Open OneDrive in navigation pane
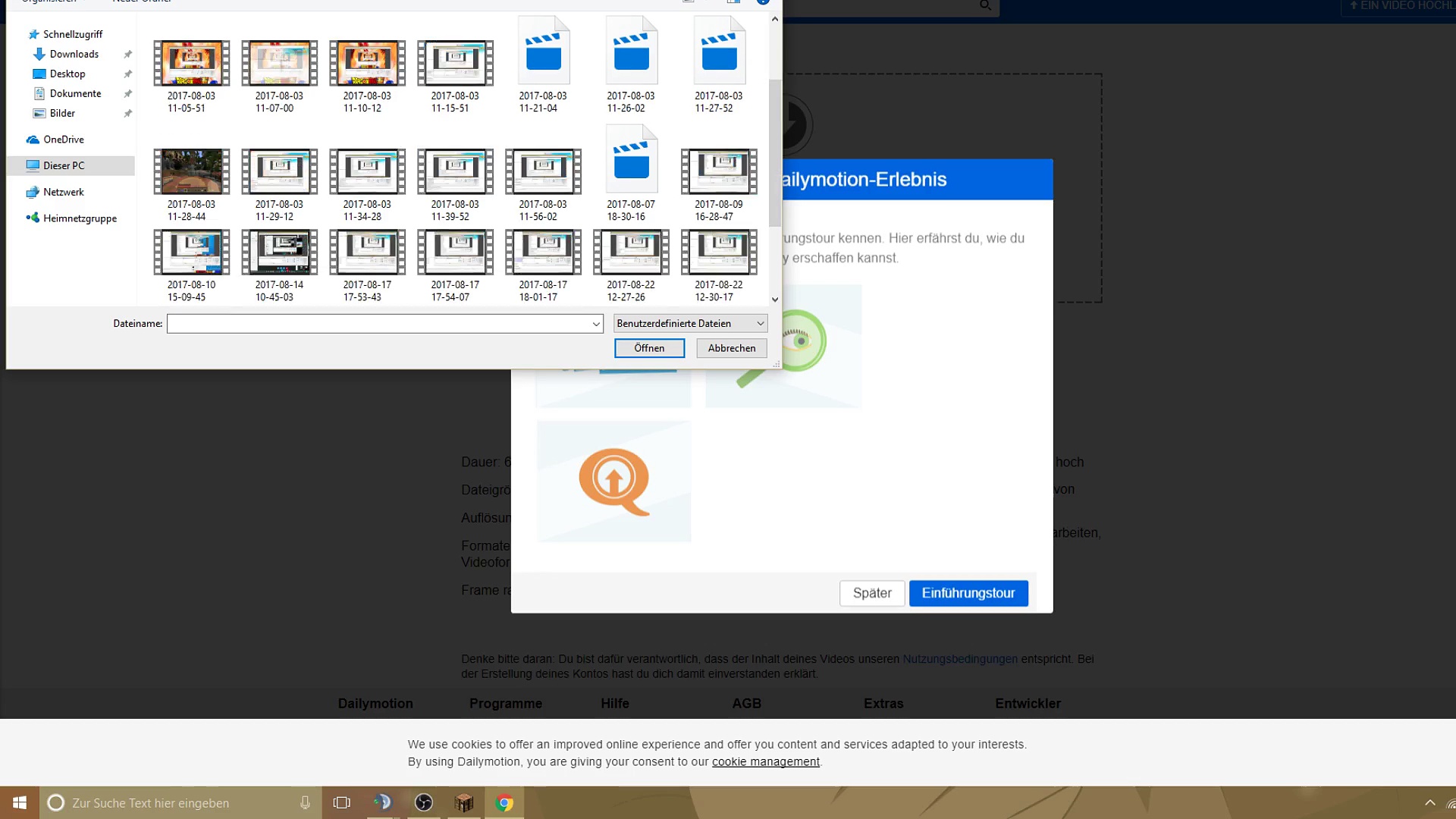This screenshot has width=1456, height=819. click(x=64, y=140)
